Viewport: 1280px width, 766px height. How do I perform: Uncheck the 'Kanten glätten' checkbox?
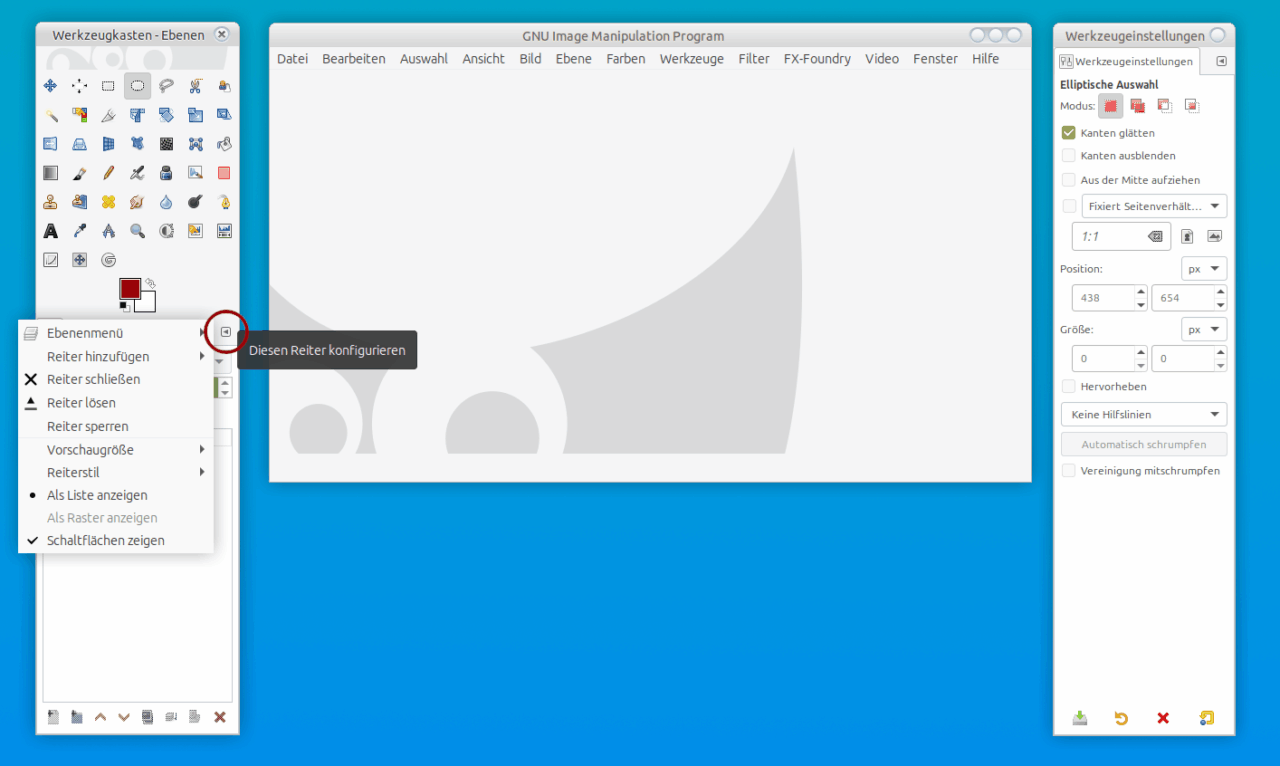point(1069,132)
